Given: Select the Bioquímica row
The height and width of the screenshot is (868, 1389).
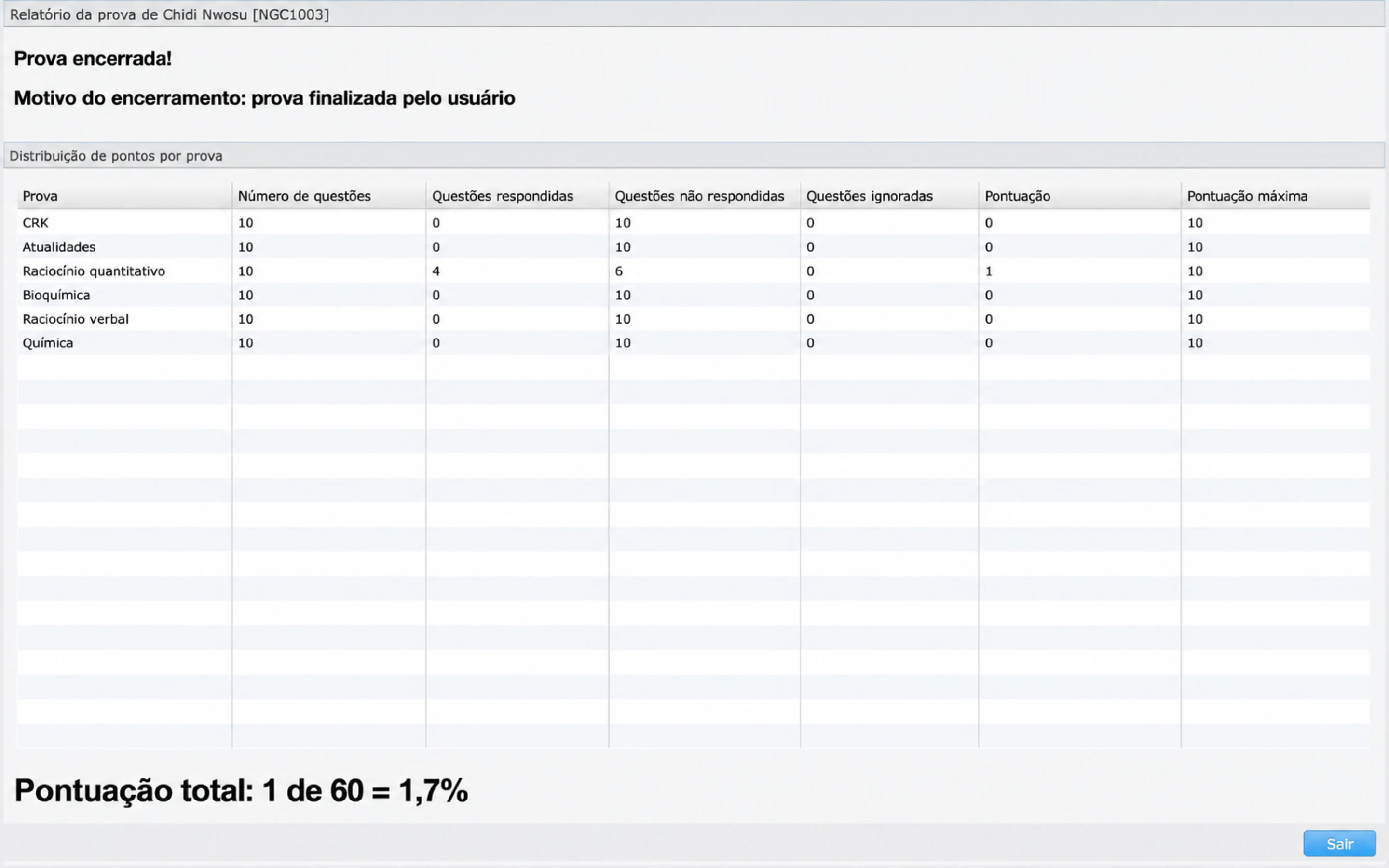Looking at the screenshot, I should tap(694, 295).
